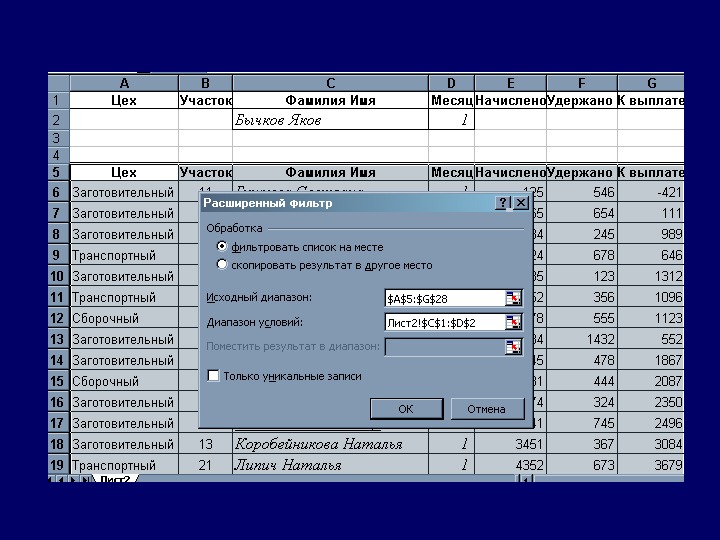Click range selector icon for Поместить результат
This screenshot has height=540, width=720.
tap(513, 347)
